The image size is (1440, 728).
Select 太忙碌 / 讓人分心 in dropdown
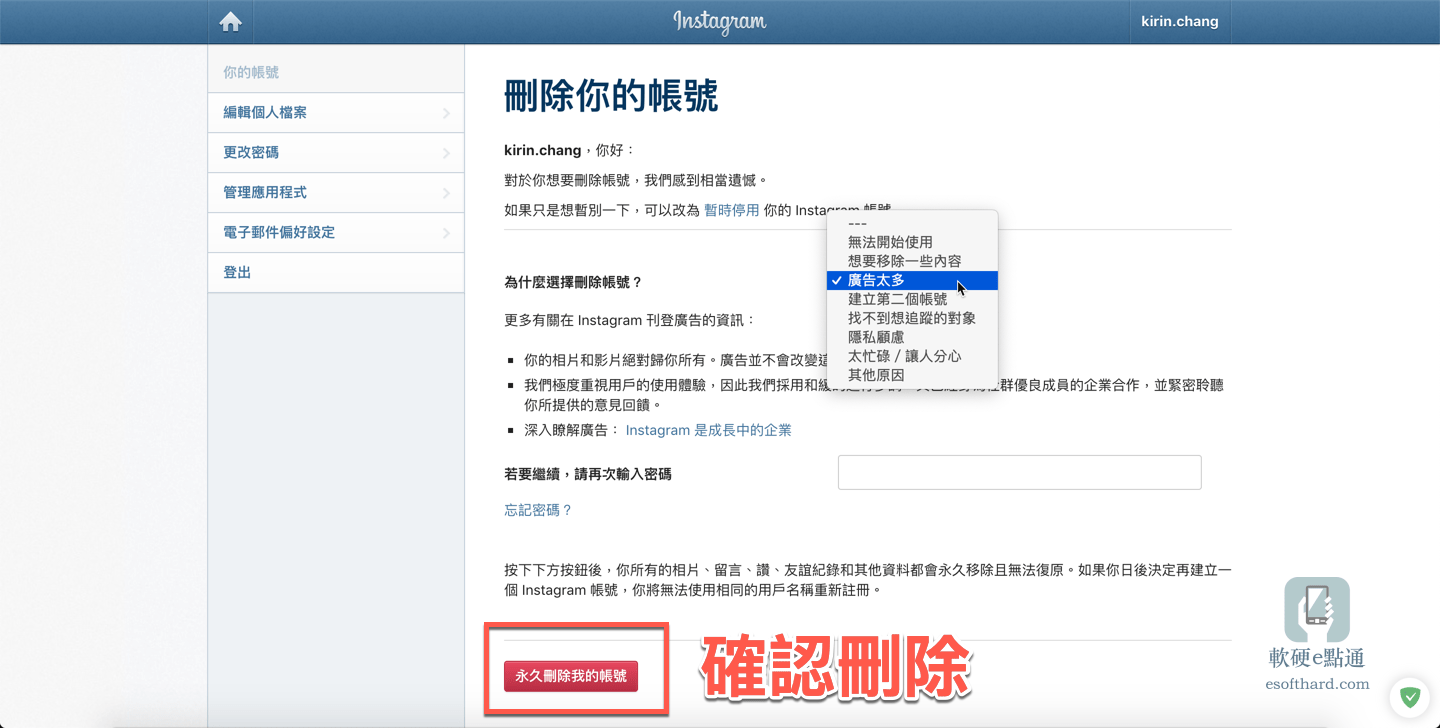[912, 356]
